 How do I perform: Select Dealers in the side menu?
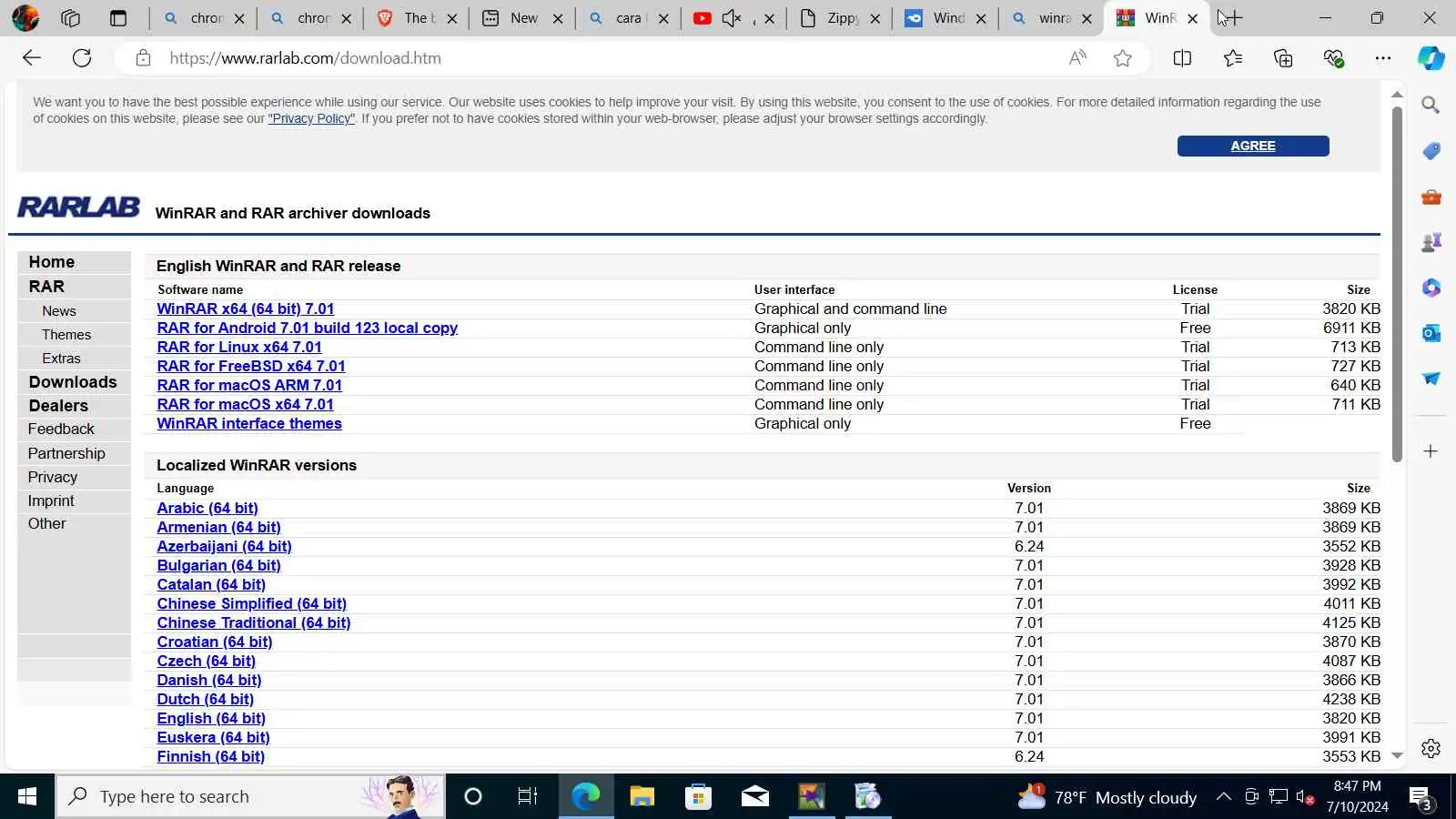pos(58,406)
